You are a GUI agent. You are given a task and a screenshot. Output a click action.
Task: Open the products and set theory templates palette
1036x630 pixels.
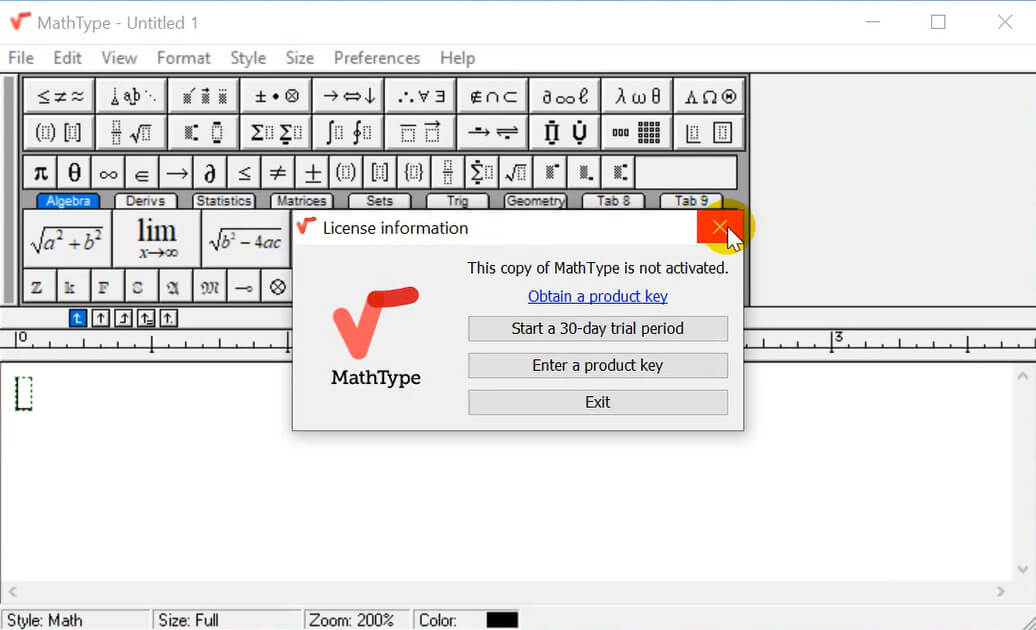click(565, 132)
